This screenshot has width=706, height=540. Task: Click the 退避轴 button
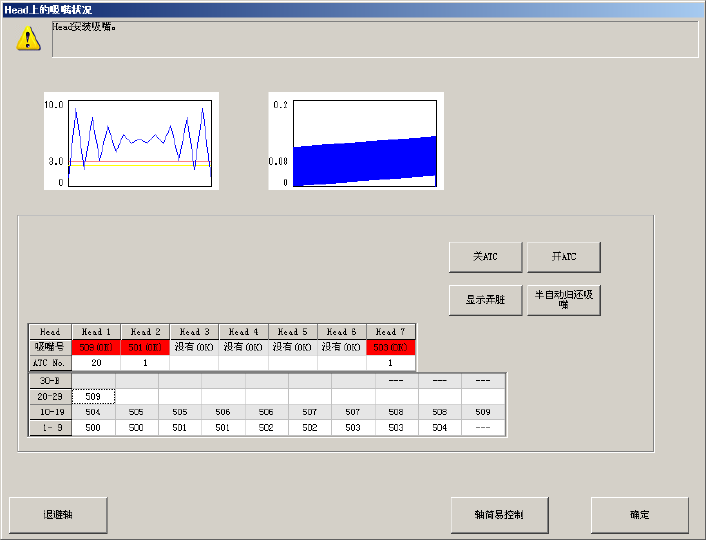click(58, 515)
